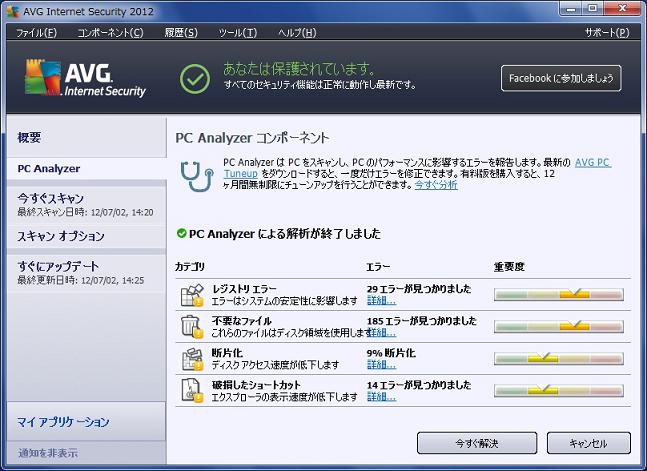Click the 破損したショートカット document icon
Viewport: 647px width, 471px height.
pyautogui.click(x=192, y=391)
